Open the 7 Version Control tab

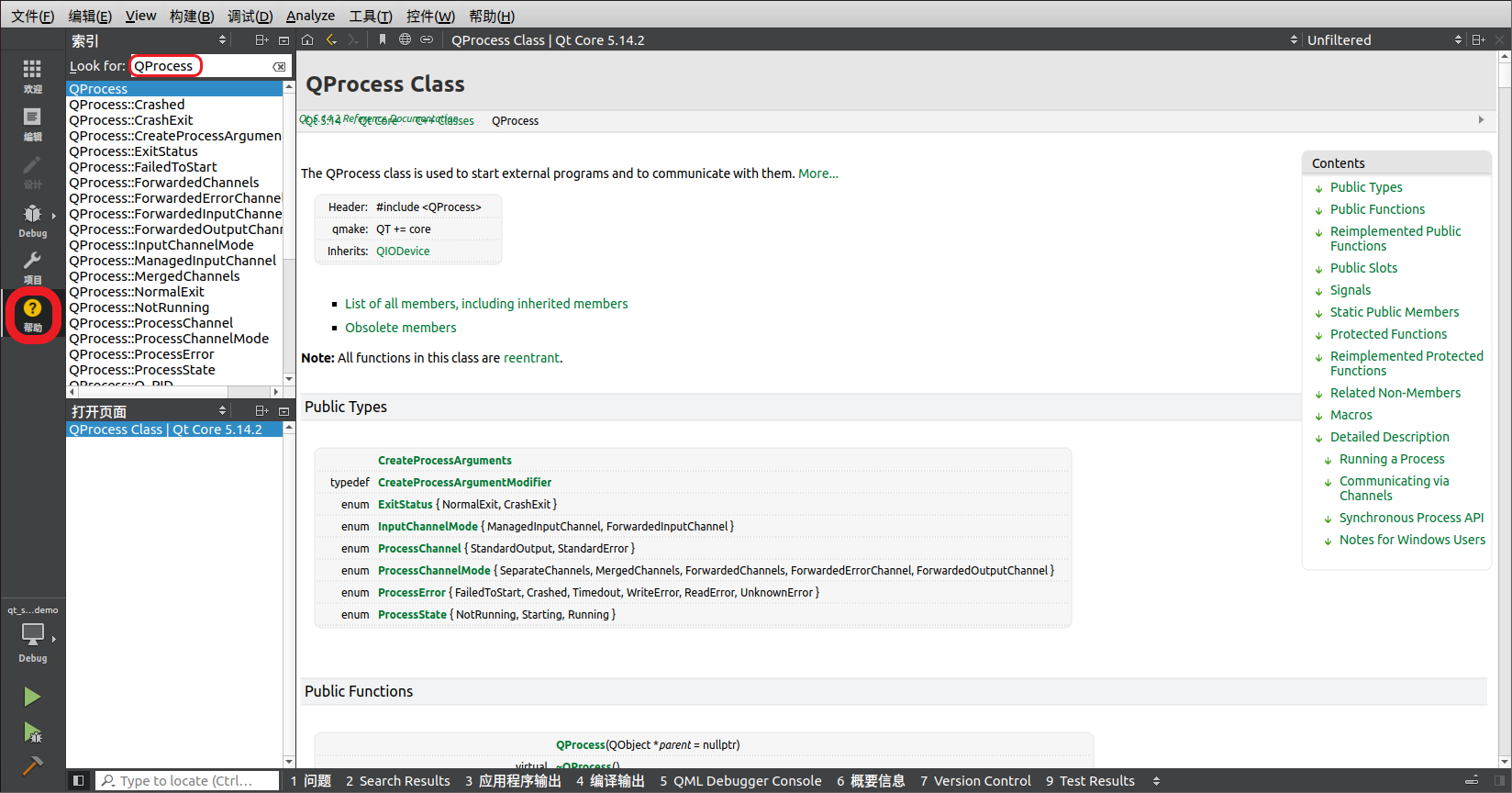975,781
